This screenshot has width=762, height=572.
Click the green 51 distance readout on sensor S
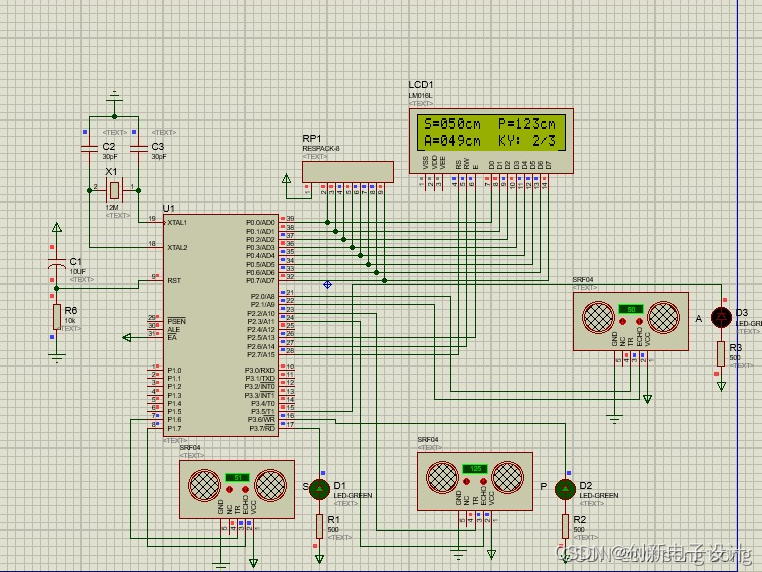pos(238,478)
